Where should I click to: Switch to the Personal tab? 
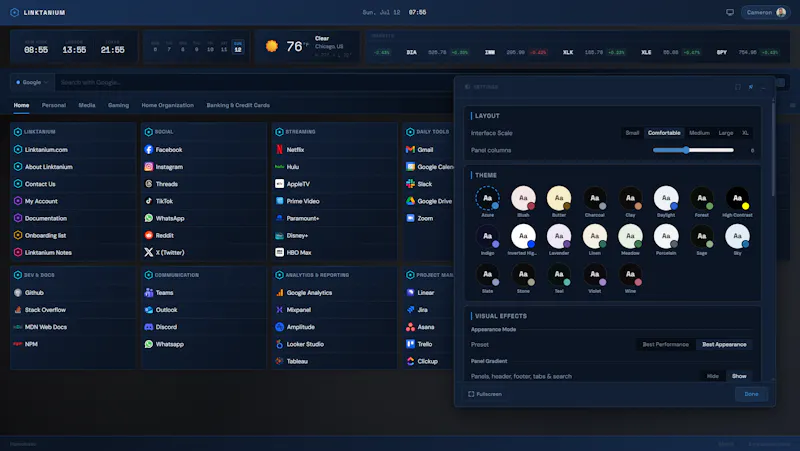point(54,105)
